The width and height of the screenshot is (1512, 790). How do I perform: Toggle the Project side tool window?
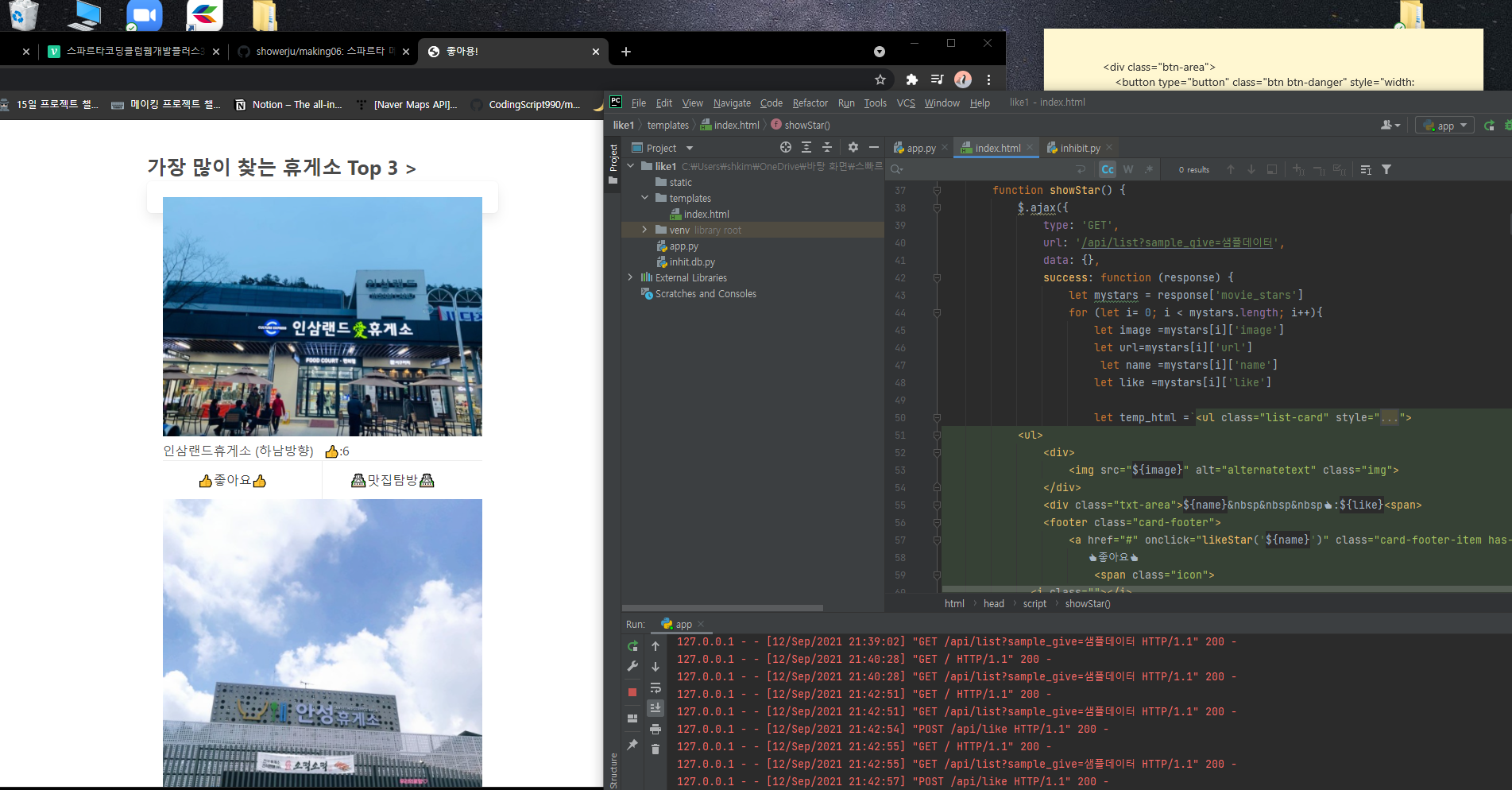tap(613, 163)
